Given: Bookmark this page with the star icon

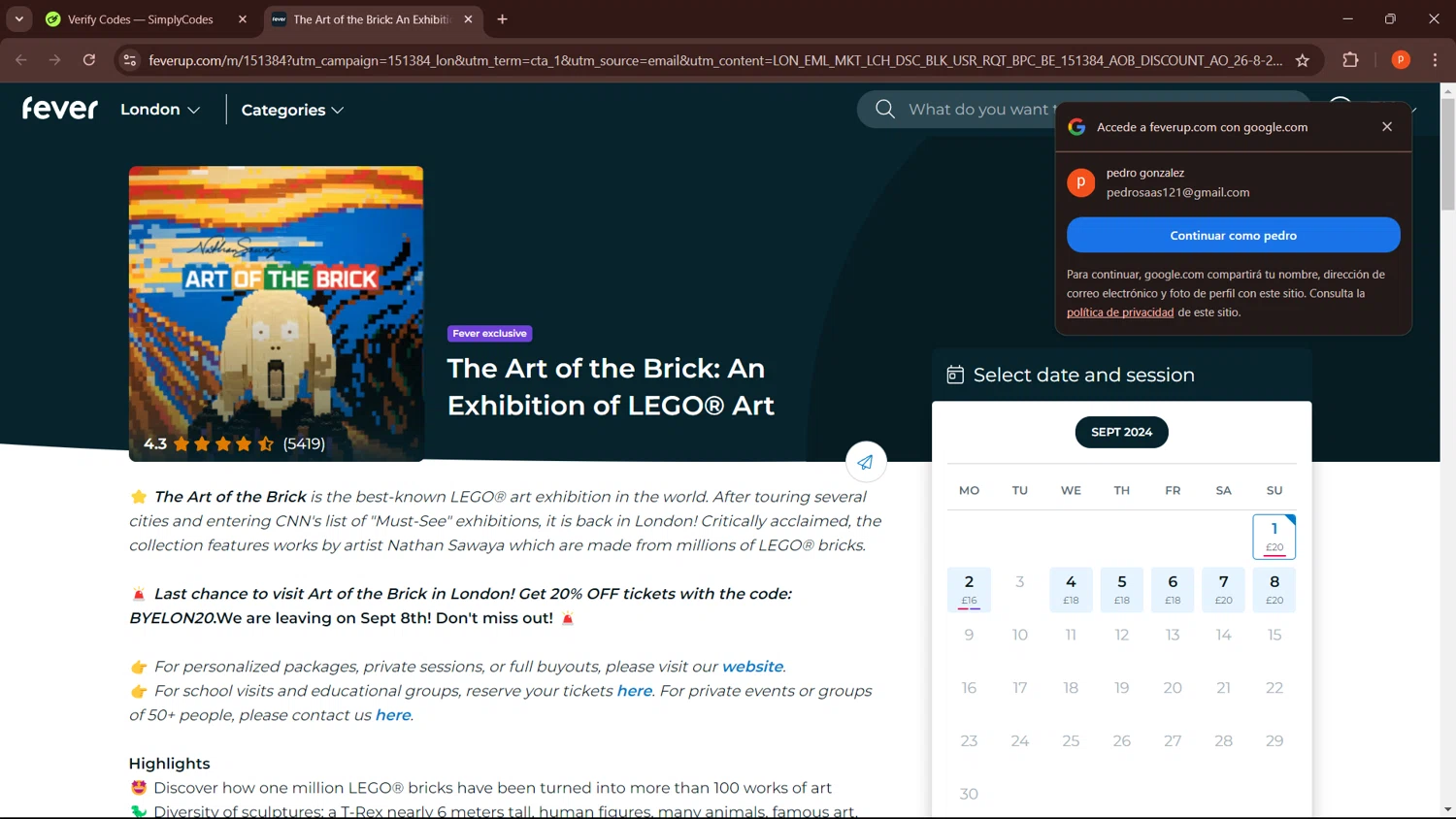Looking at the screenshot, I should pos(1303,60).
